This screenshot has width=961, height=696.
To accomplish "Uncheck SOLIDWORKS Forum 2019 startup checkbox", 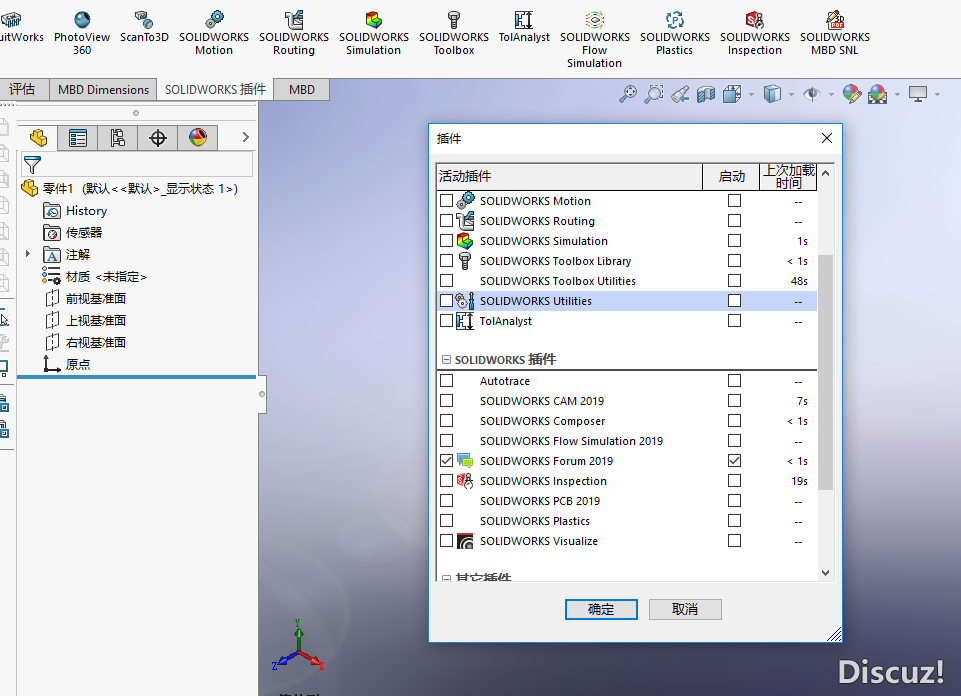I will tap(734, 460).
